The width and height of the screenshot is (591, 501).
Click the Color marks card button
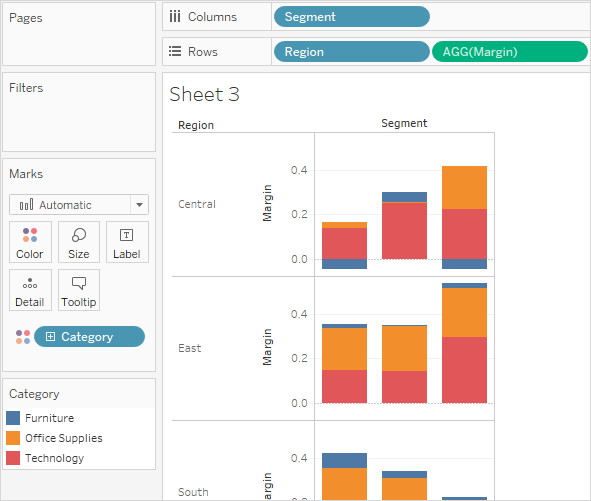coord(30,242)
